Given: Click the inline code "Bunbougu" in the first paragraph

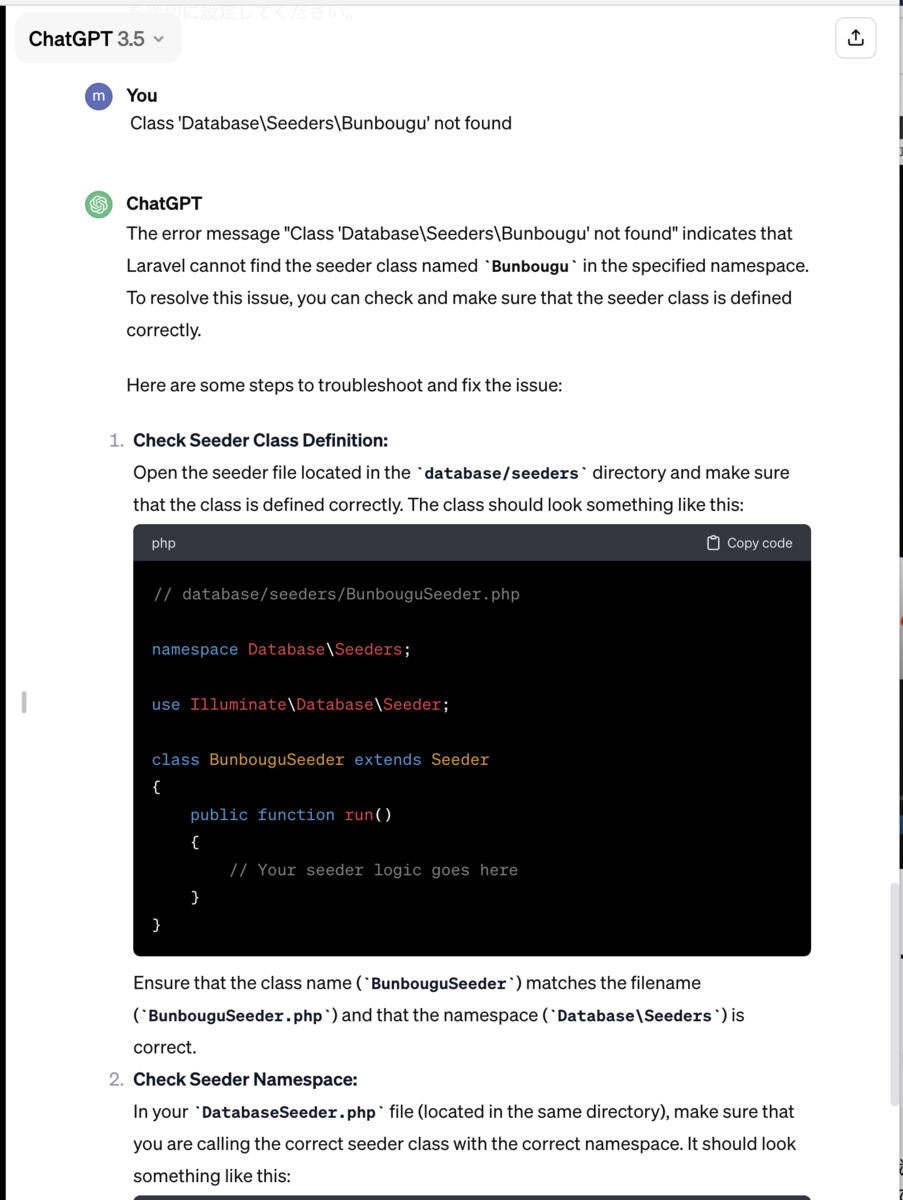Looking at the screenshot, I should 531,267.
